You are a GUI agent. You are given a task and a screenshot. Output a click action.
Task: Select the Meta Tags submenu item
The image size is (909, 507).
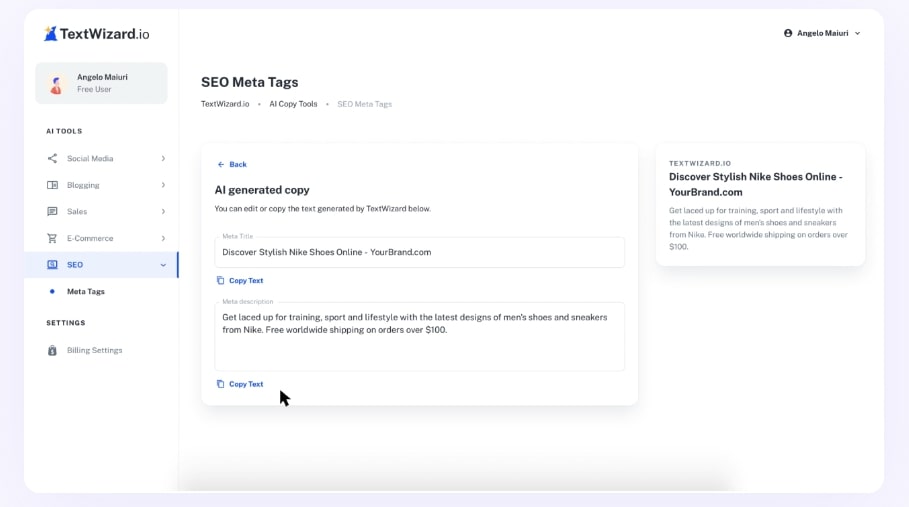click(86, 291)
